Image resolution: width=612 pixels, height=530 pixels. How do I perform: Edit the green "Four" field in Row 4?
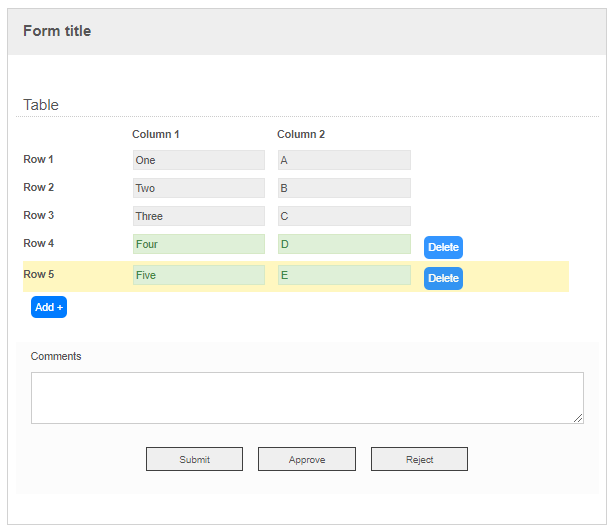198,244
